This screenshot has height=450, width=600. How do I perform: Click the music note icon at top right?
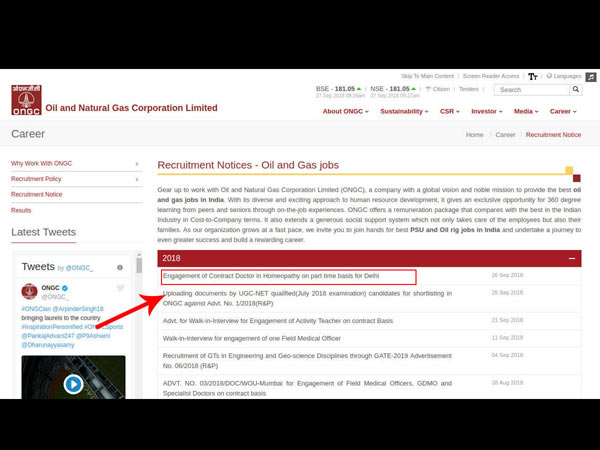591,77
